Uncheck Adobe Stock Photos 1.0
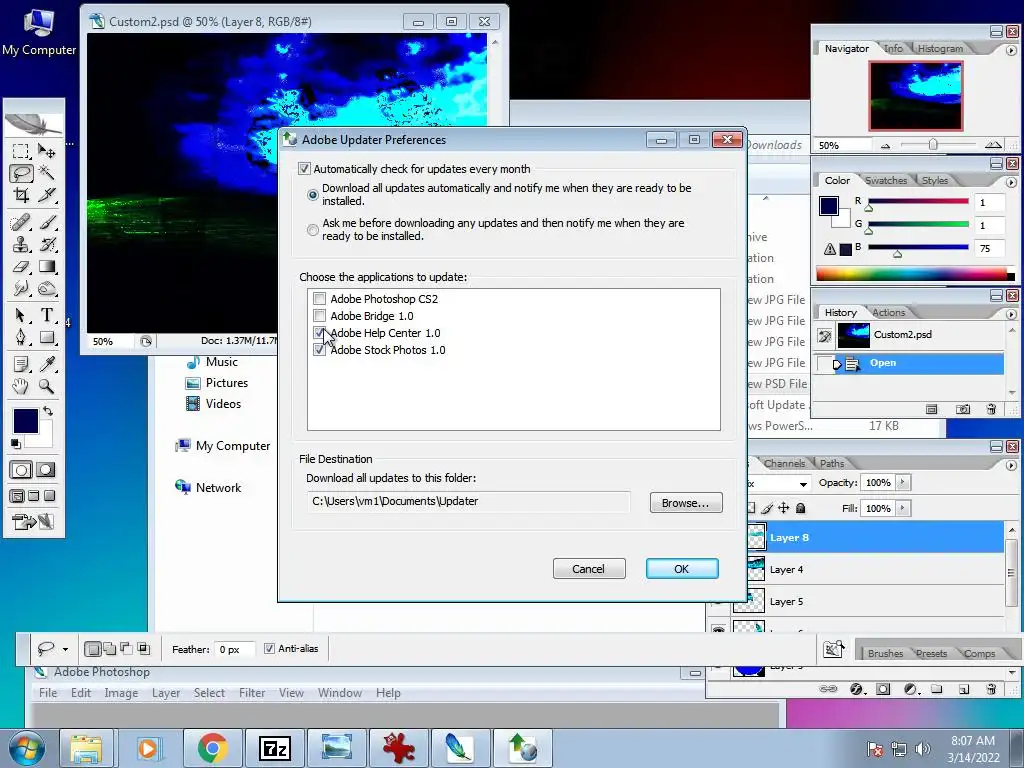Viewport: 1024px width, 768px height. pyautogui.click(x=319, y=350)
